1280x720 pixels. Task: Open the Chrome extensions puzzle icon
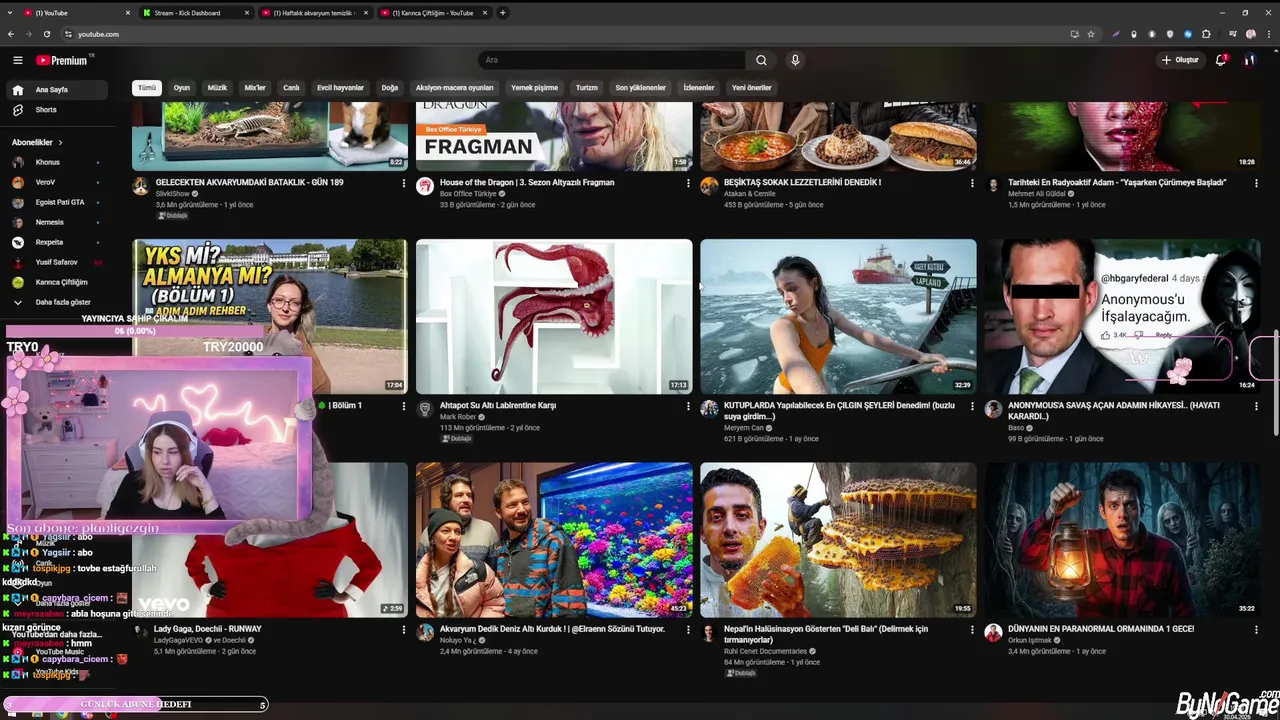1206,34
